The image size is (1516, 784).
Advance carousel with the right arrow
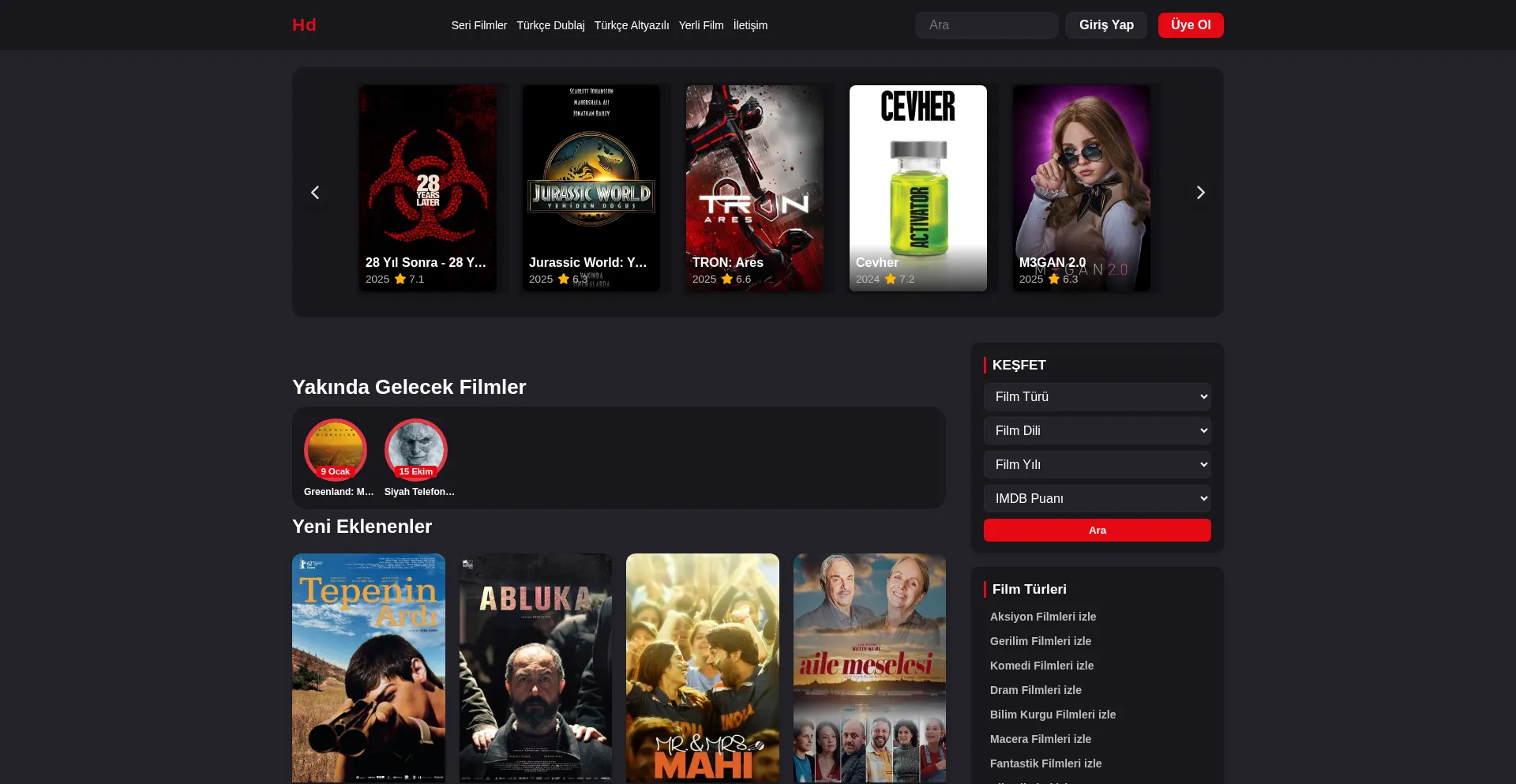click(1200, 193)
